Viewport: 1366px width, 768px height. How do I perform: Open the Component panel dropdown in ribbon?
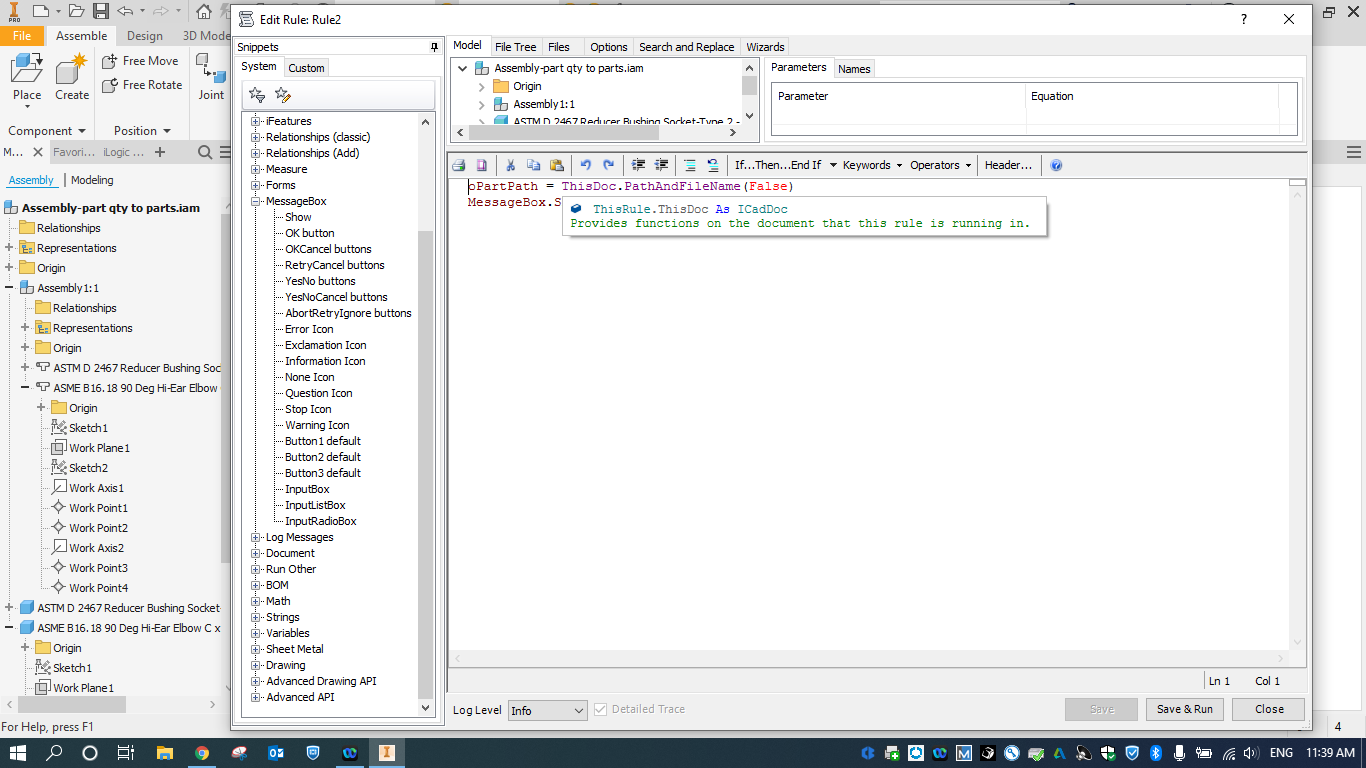click(x=47, y=131)
